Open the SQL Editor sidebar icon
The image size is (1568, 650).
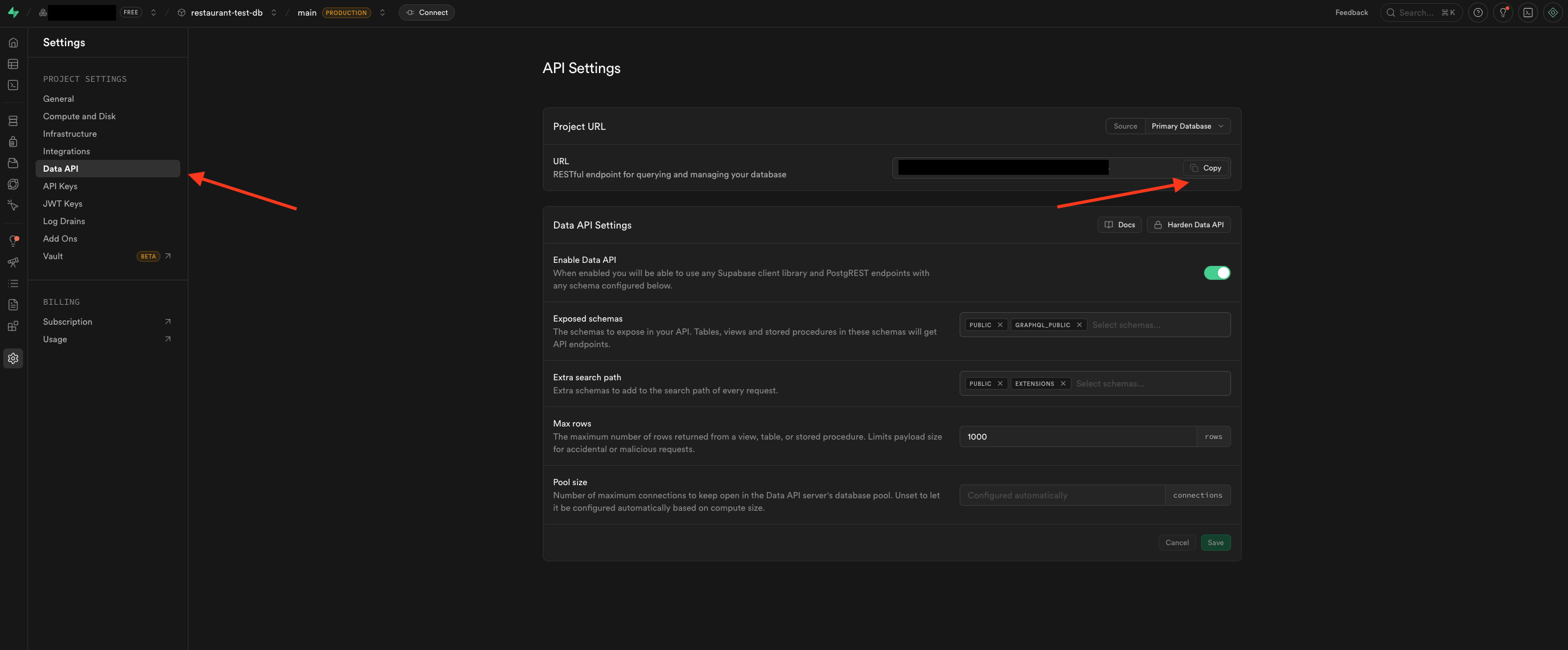pyautogui.click(x=13, y=85)
